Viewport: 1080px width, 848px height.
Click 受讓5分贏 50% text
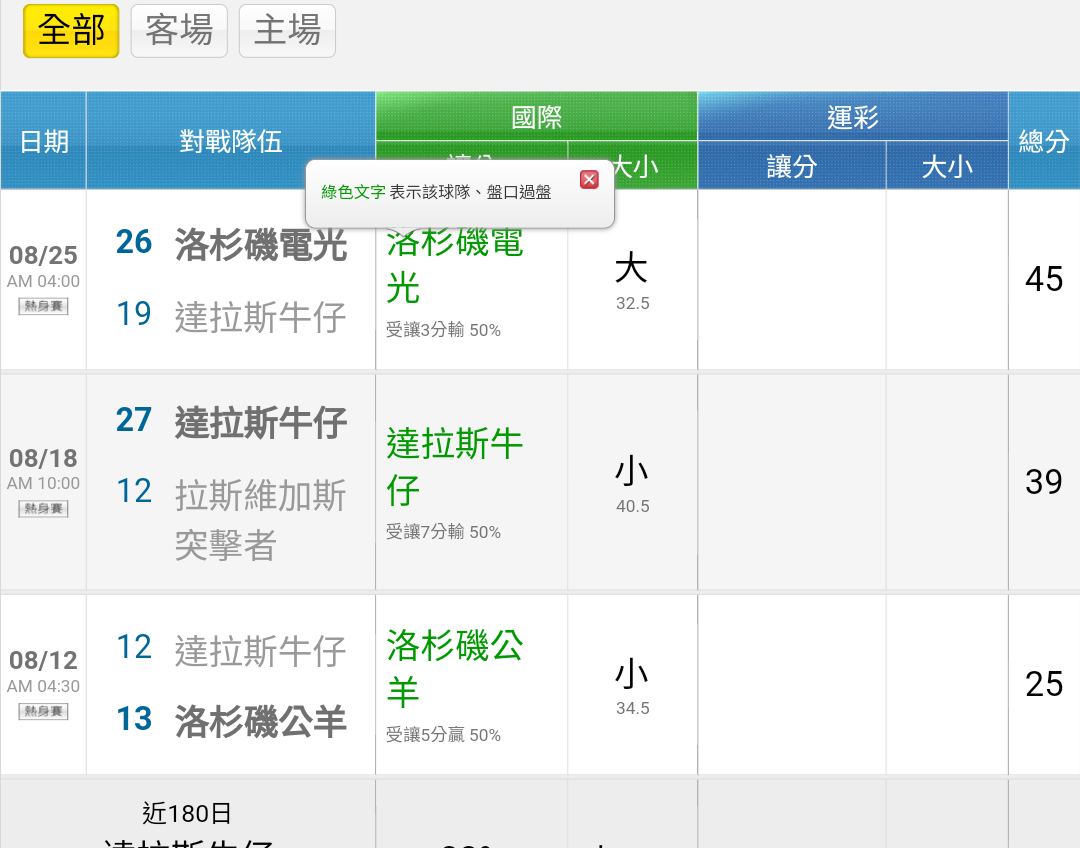[443, 735]
